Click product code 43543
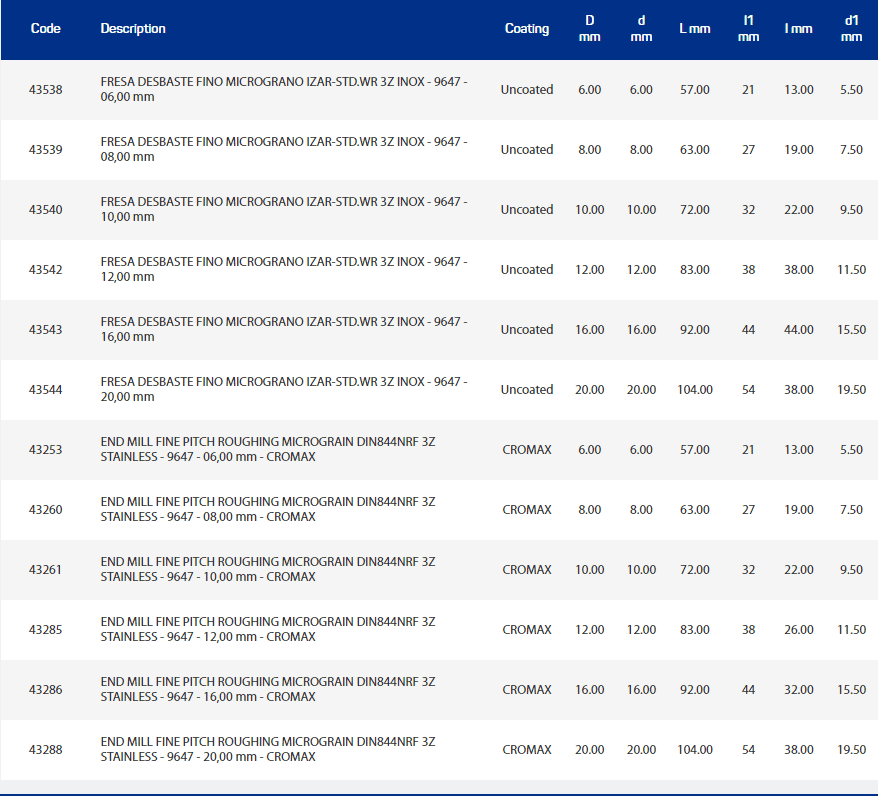The height and width of the screenshot is (796, 878). pyautogui.click(x=45, y=330)
